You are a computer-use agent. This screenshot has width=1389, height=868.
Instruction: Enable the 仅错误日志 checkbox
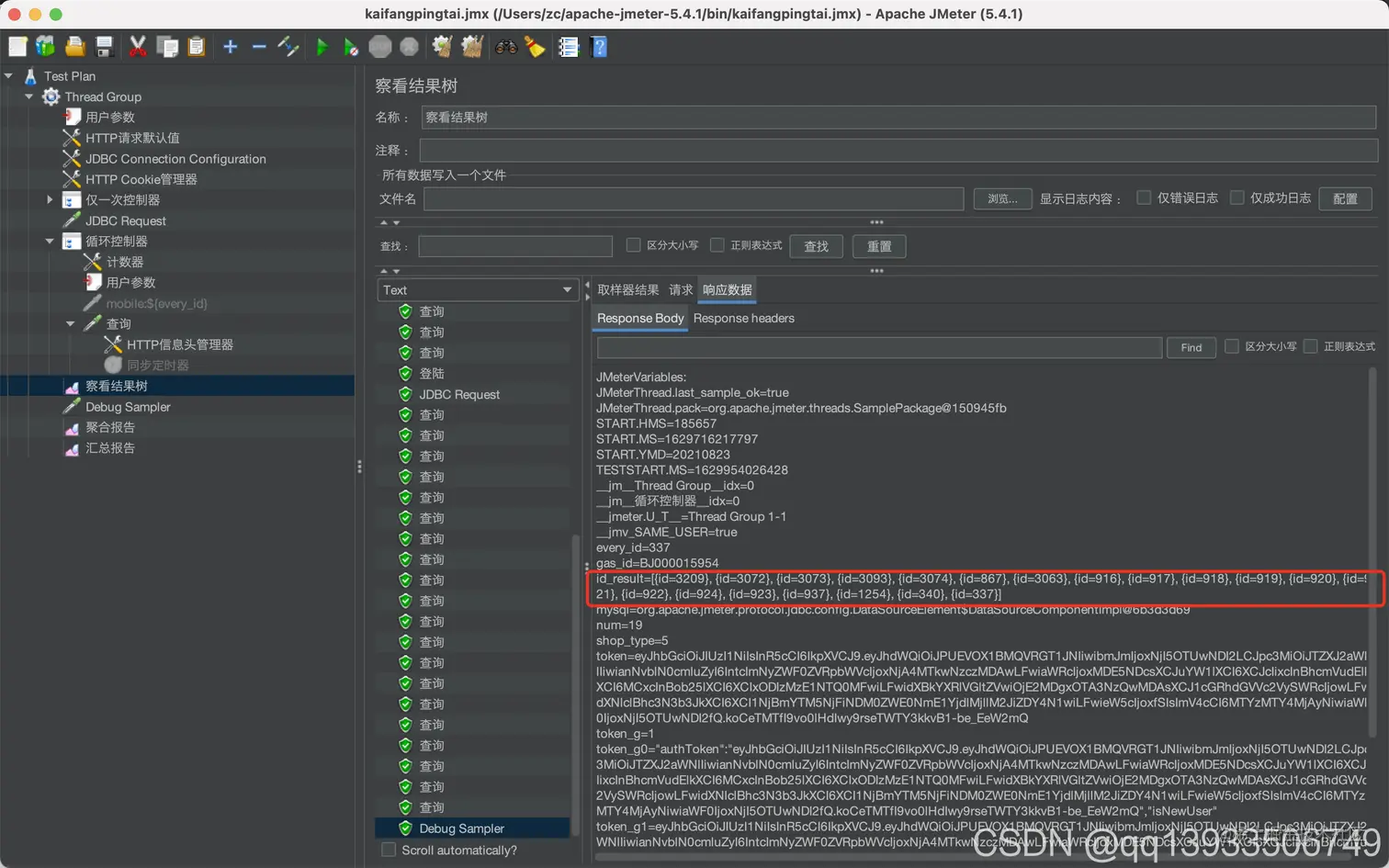click(1144, 197)
